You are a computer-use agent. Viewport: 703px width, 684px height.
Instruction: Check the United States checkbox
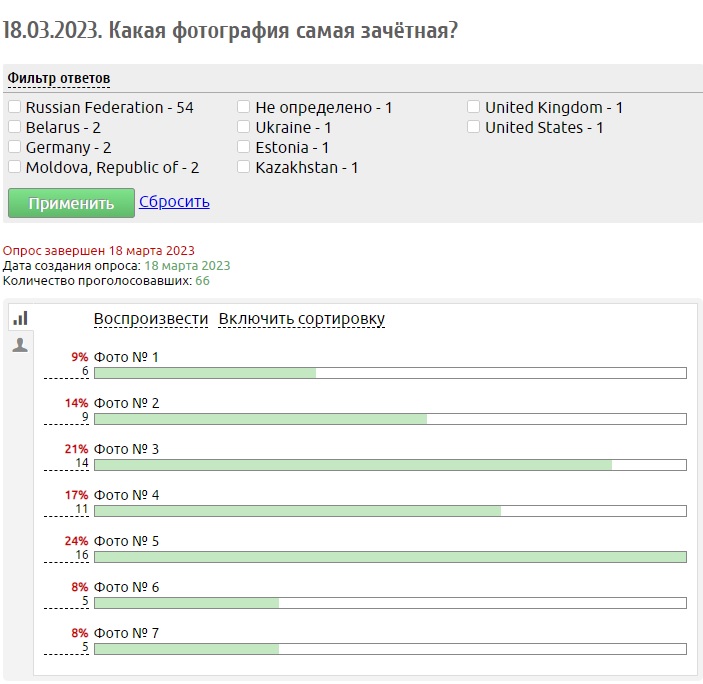coord(474,127)
